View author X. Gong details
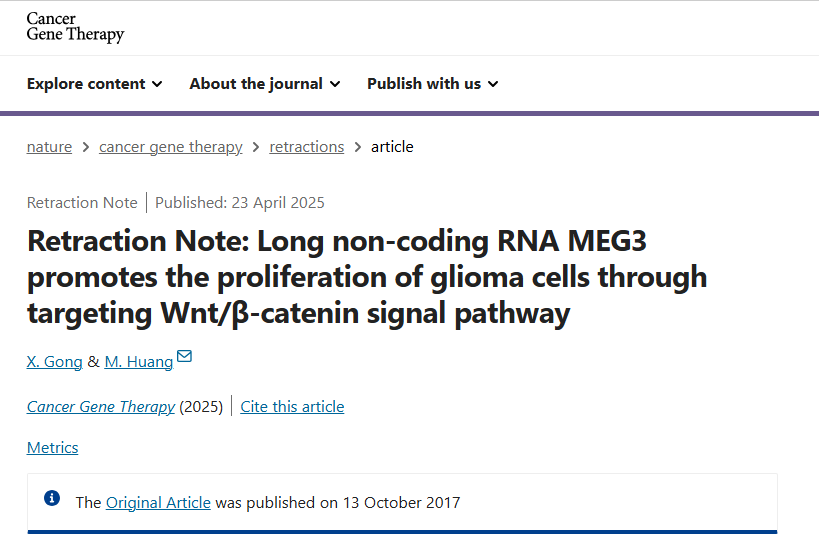Viewport: 819px width, 557px height. pyautogui.click(x=54, y=362)
